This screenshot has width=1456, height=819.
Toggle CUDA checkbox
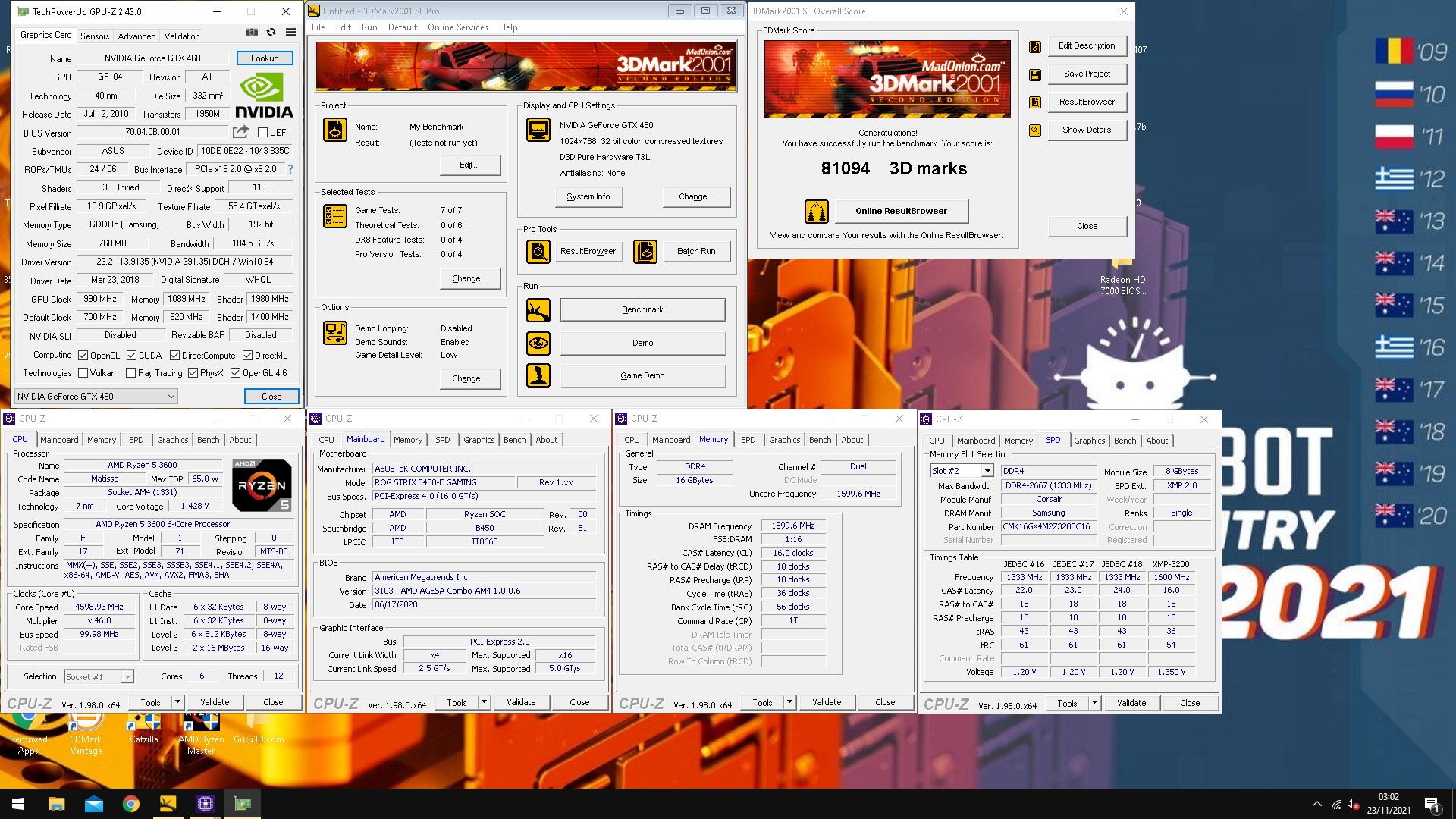click(132, 355)
